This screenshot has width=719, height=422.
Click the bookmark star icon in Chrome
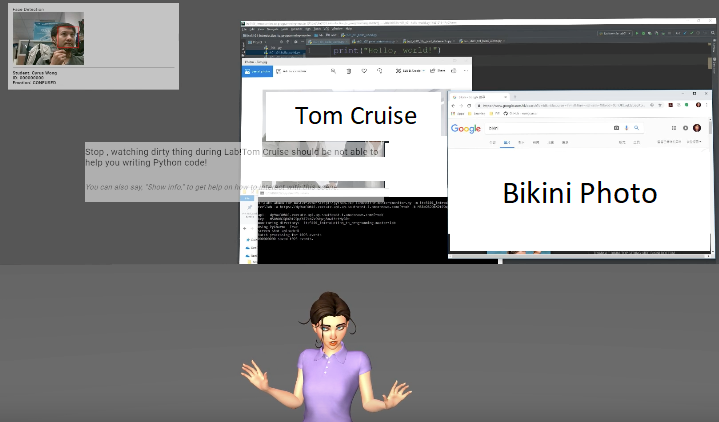660,105
